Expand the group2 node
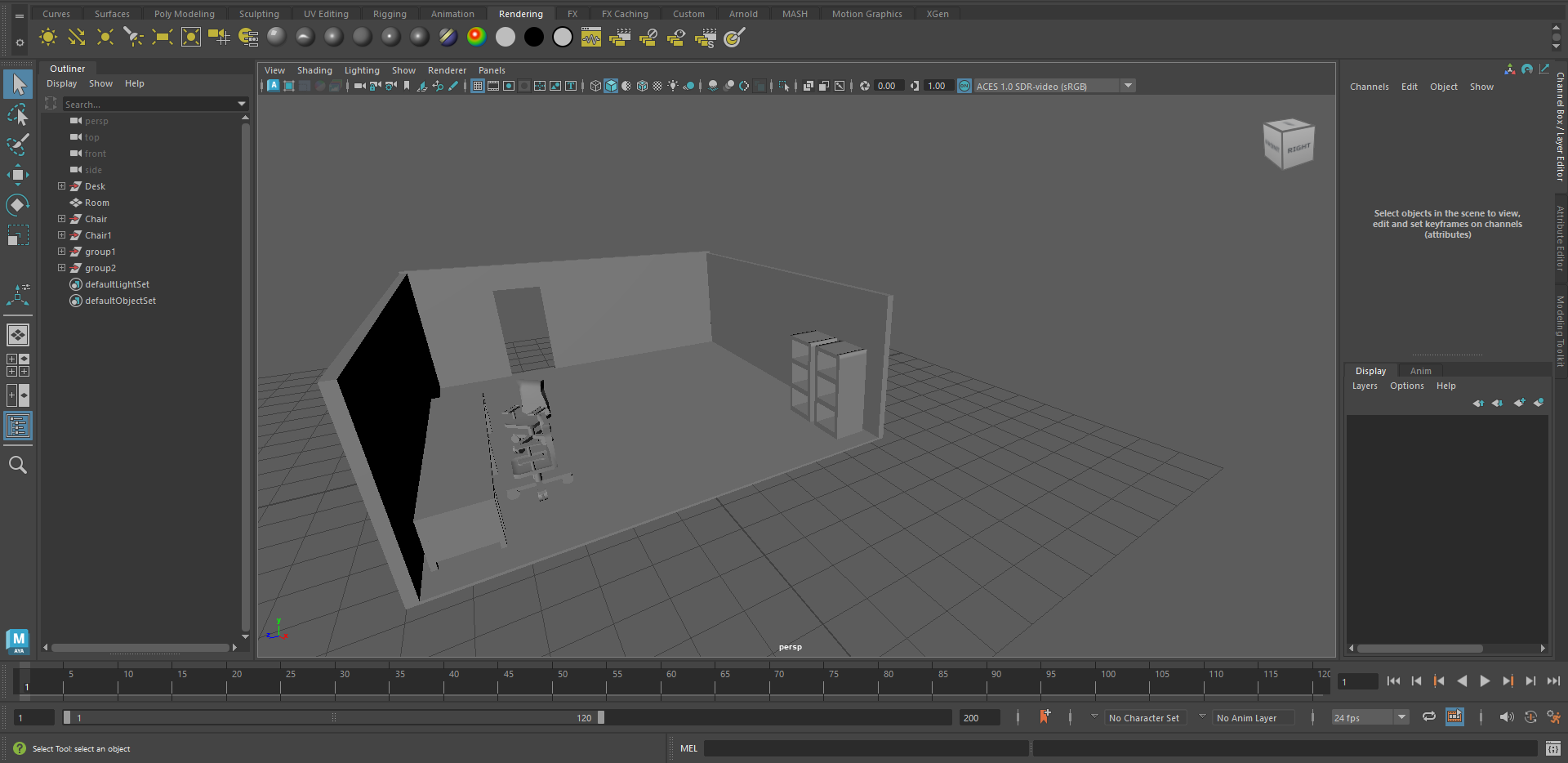The width and height of the screenshot is (1568, 763). pyautogui.click(x=61, y=268)
